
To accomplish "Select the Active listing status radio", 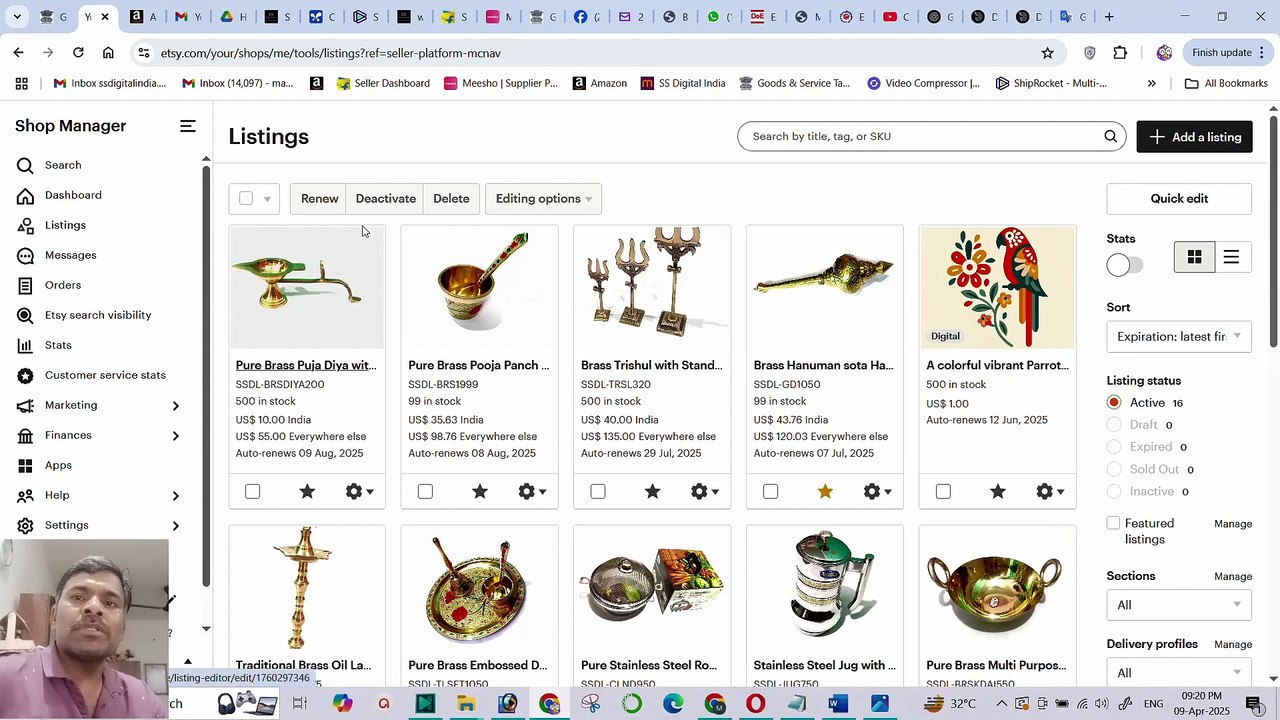I will tap(1114, 402).
